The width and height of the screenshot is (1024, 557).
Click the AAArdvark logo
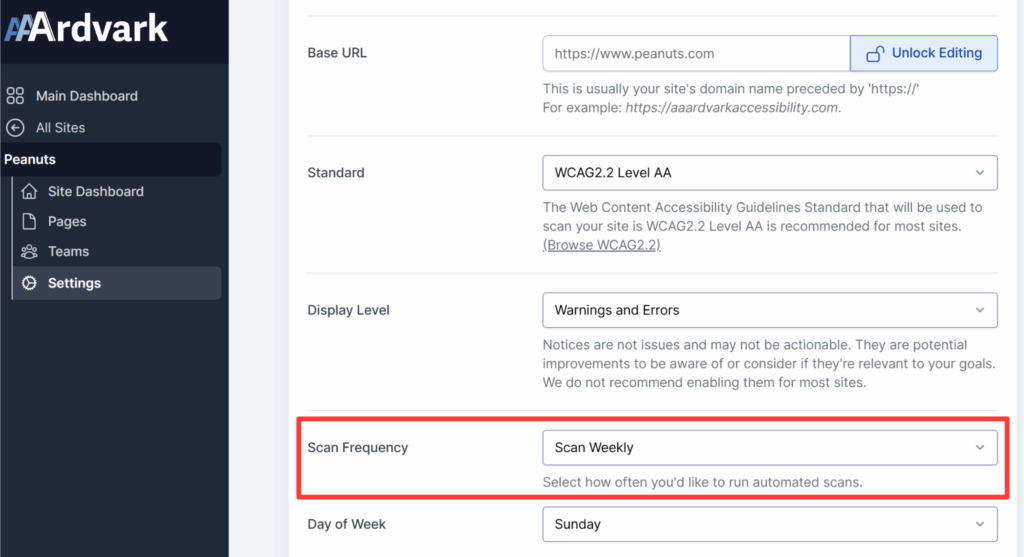(86, 28)
